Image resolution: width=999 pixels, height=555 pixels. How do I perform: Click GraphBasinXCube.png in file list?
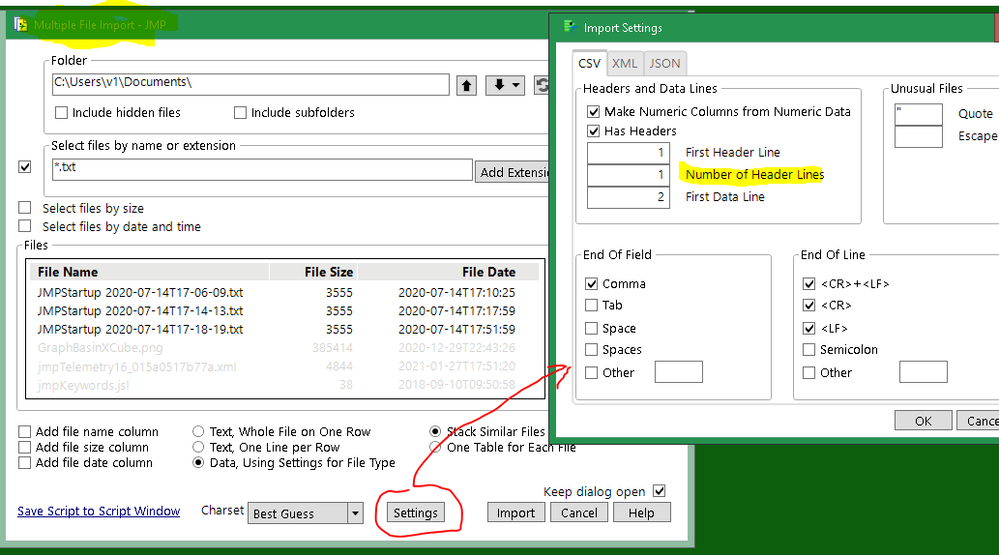tap(100, 348)
